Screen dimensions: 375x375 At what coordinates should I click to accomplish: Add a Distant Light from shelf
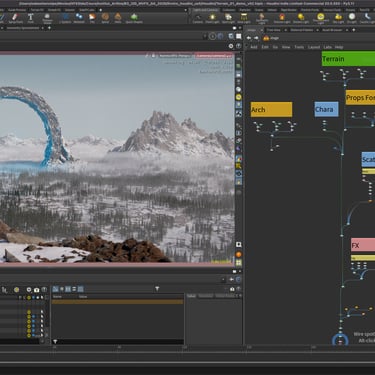301,18
